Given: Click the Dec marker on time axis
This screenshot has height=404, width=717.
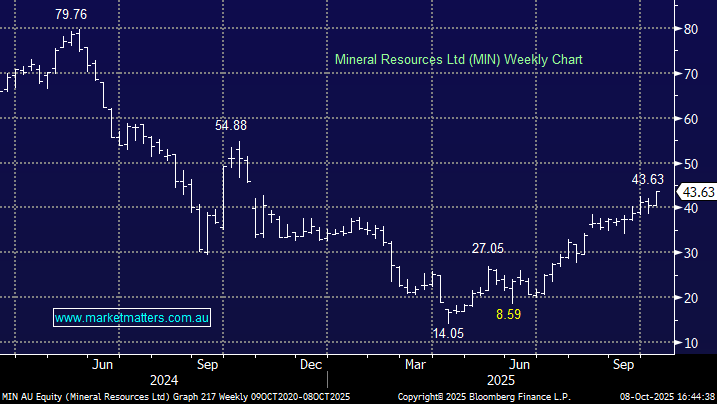Looking at the screenshot, I should 311,365.
